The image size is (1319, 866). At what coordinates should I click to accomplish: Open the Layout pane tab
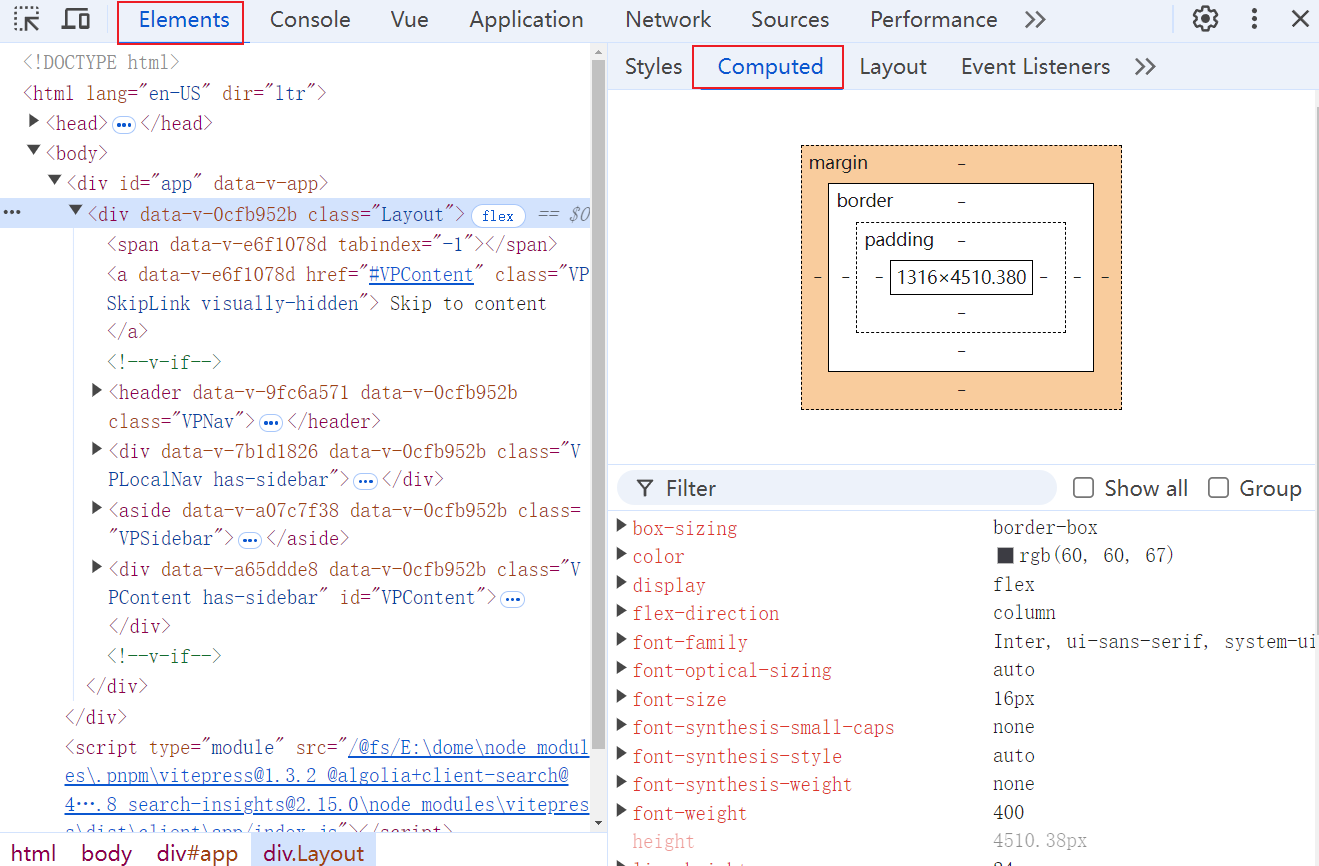pos(893,67)
